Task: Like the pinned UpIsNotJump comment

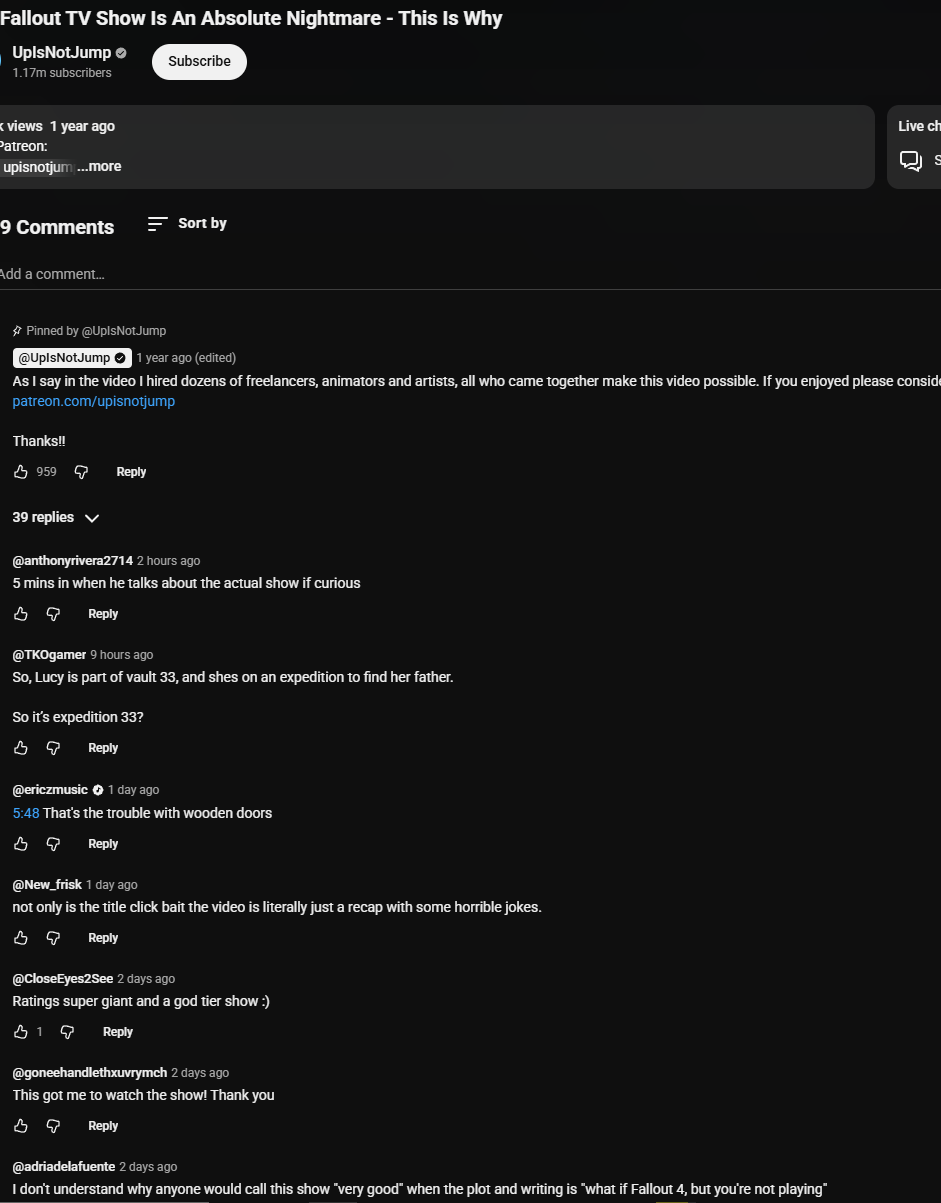Action: tap(21, 472)
